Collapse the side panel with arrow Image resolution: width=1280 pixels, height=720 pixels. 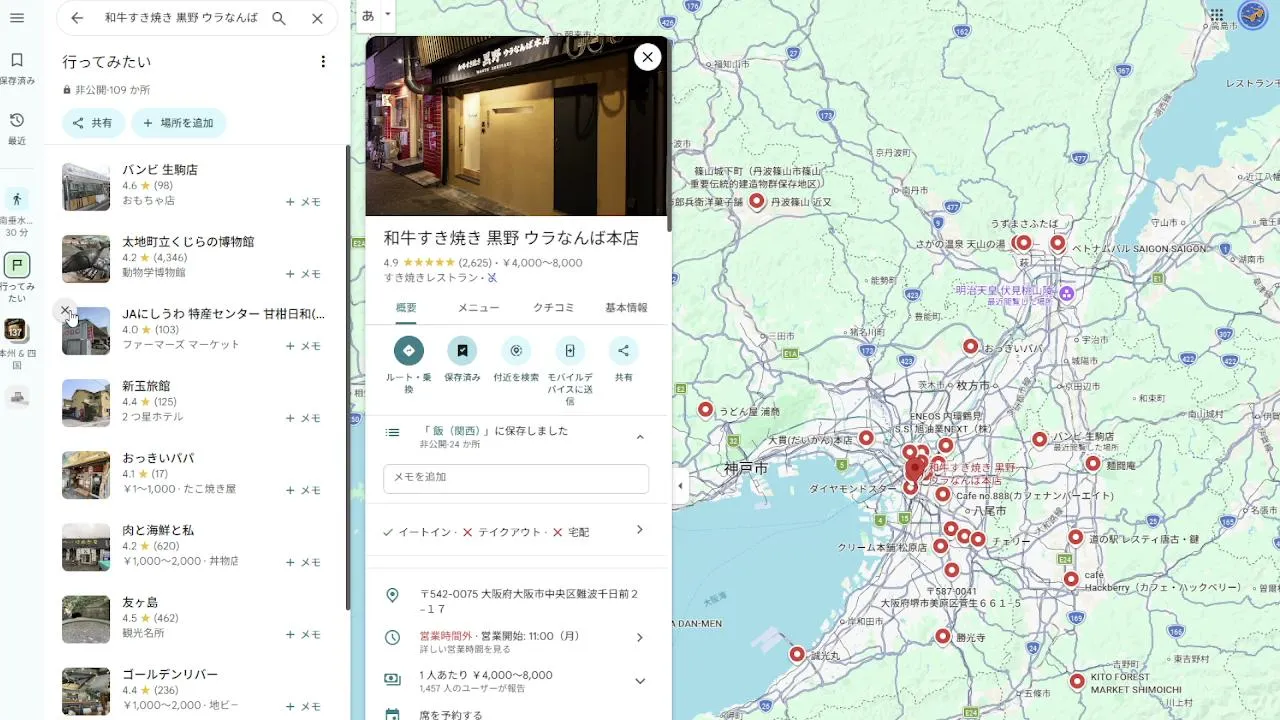coord(680,486)
